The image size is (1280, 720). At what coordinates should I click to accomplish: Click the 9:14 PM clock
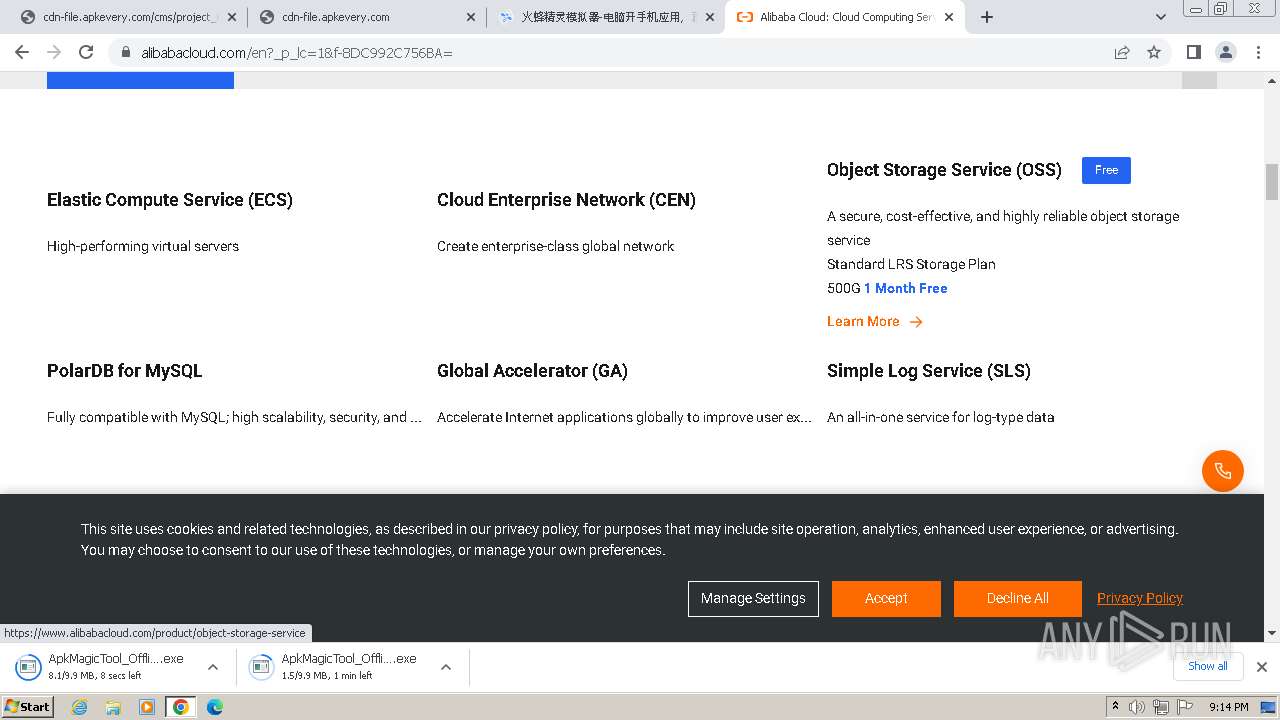1229,707
